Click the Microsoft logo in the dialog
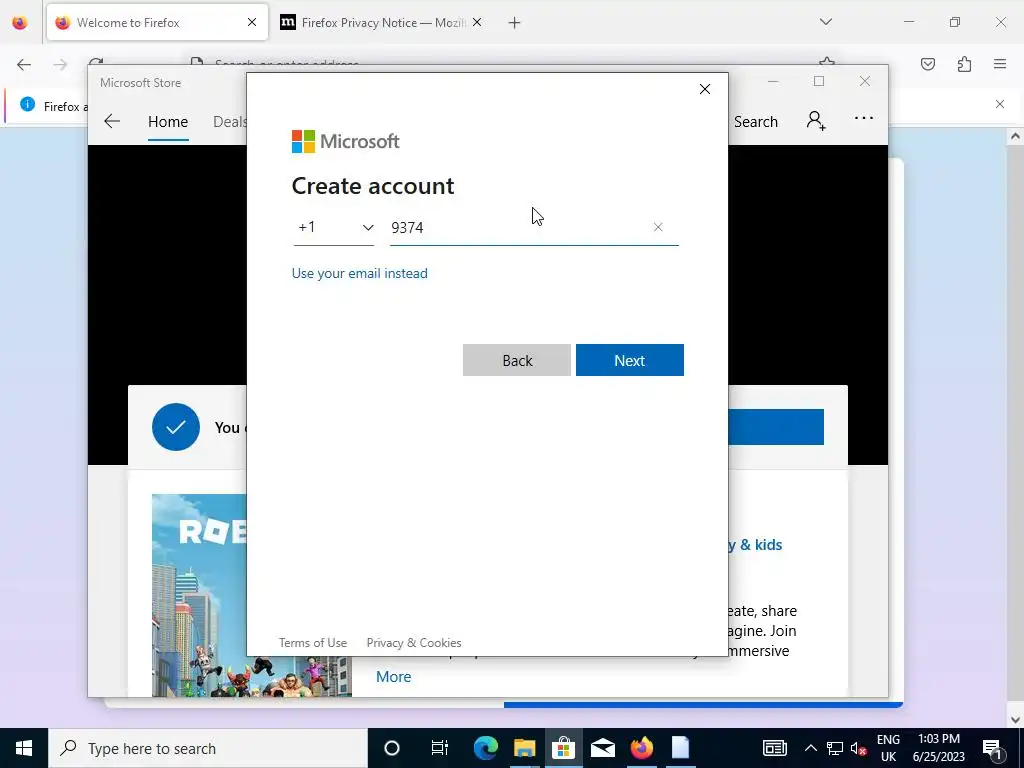This screenshot has height=768, width=1024. 345,141
